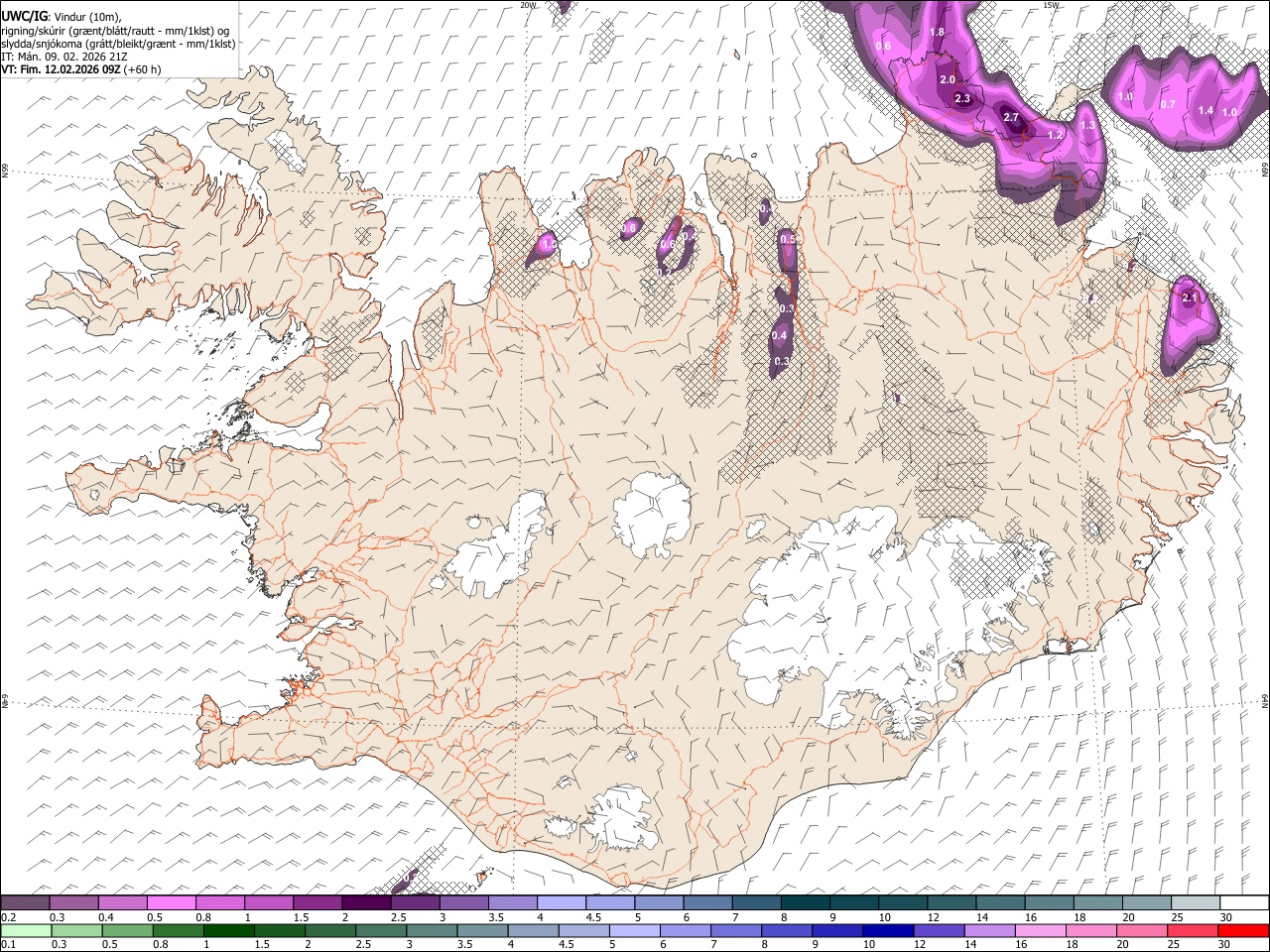Click the '20W' longitude label

(528, 5)
